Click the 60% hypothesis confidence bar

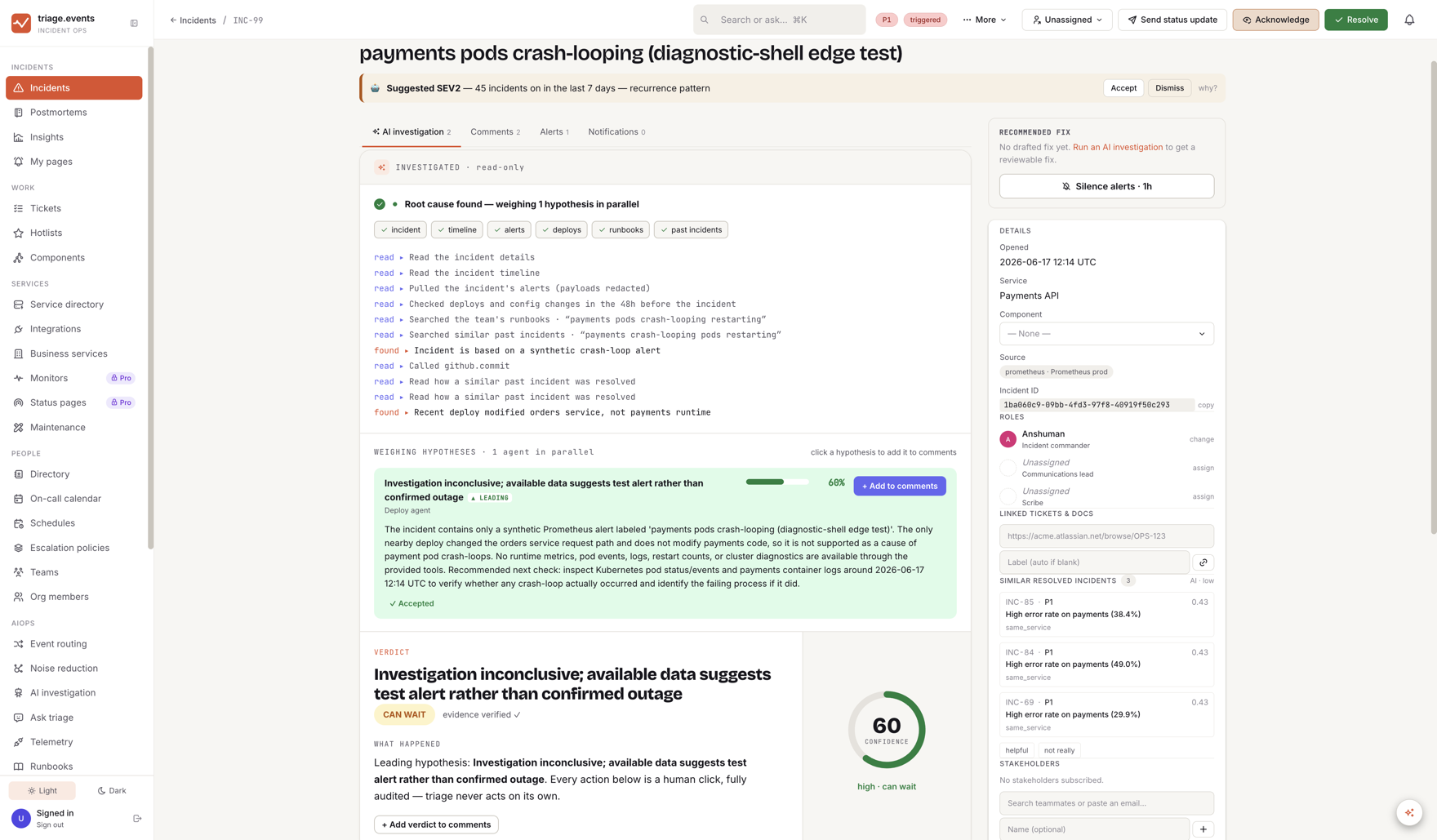tap(776, 482)
